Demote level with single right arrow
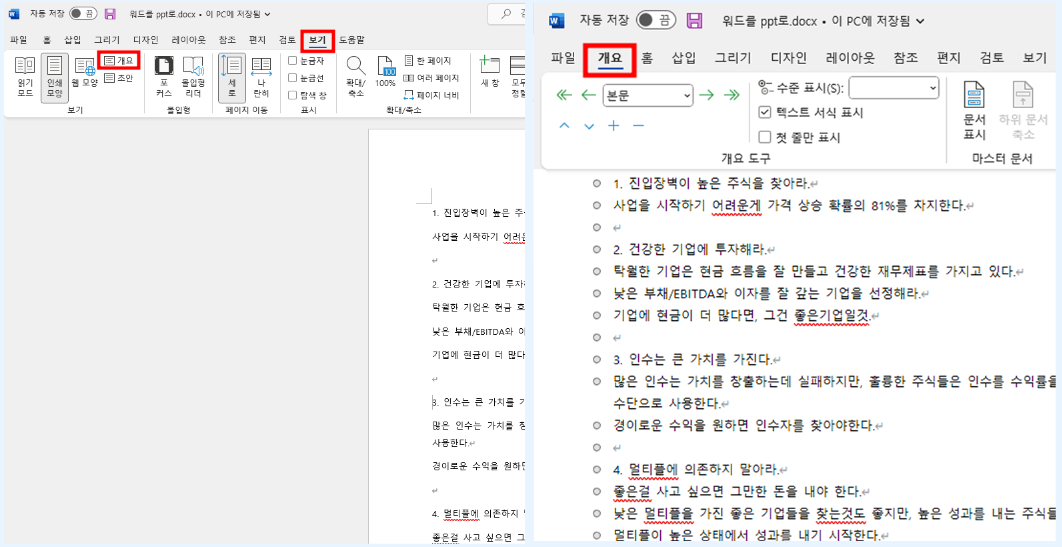1062x547 pixels. (x=706, y=95)
